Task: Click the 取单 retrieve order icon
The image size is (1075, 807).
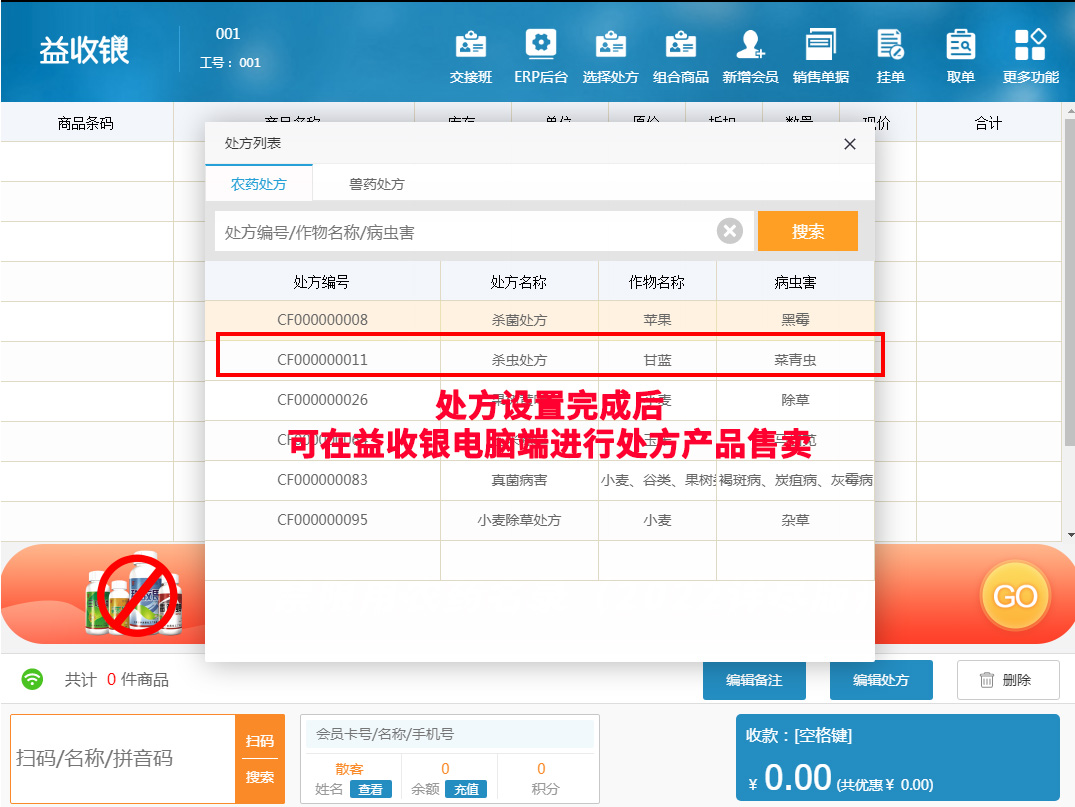Action: [x=960, y=55]
